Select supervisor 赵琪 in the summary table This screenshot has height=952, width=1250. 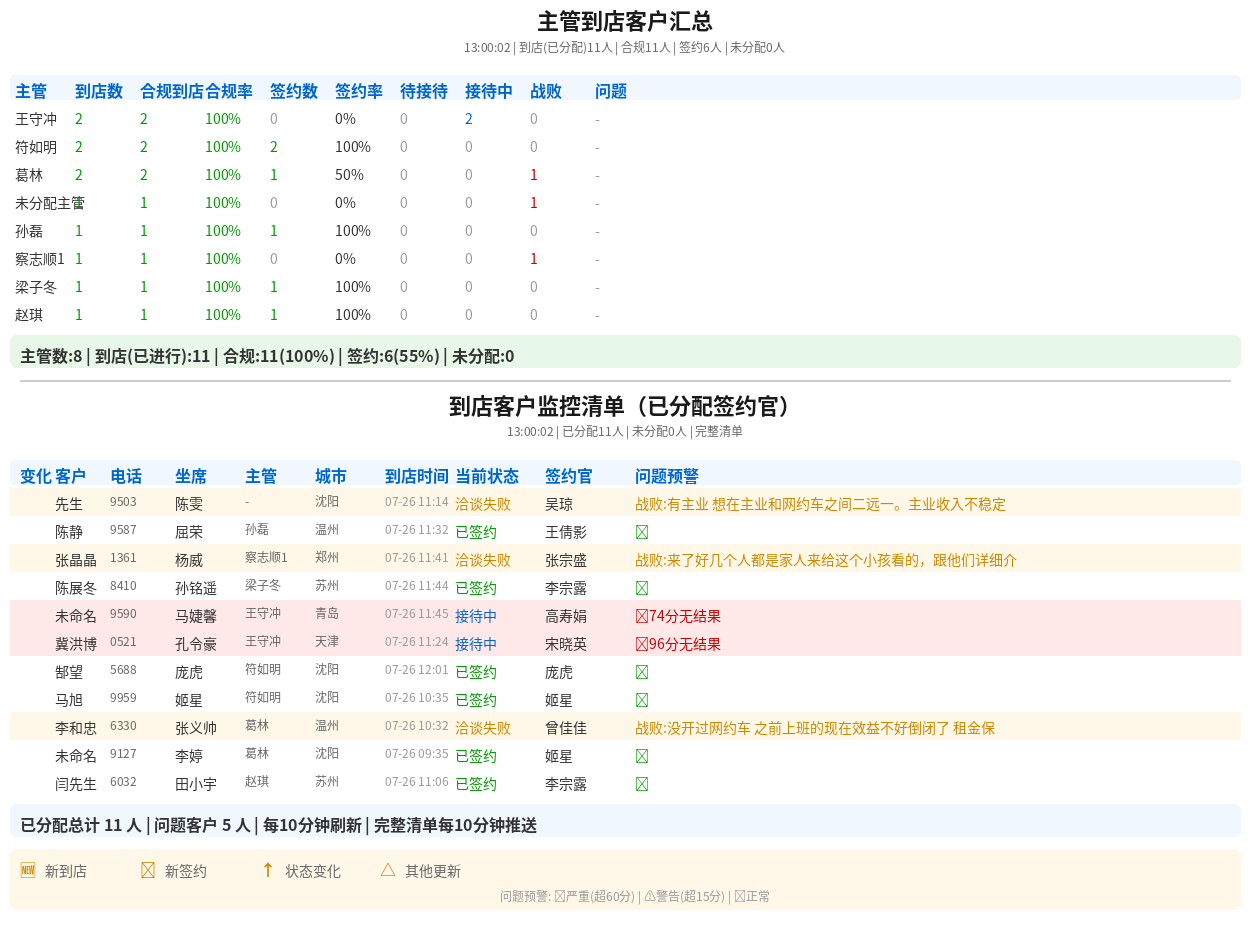pos(29,315)
